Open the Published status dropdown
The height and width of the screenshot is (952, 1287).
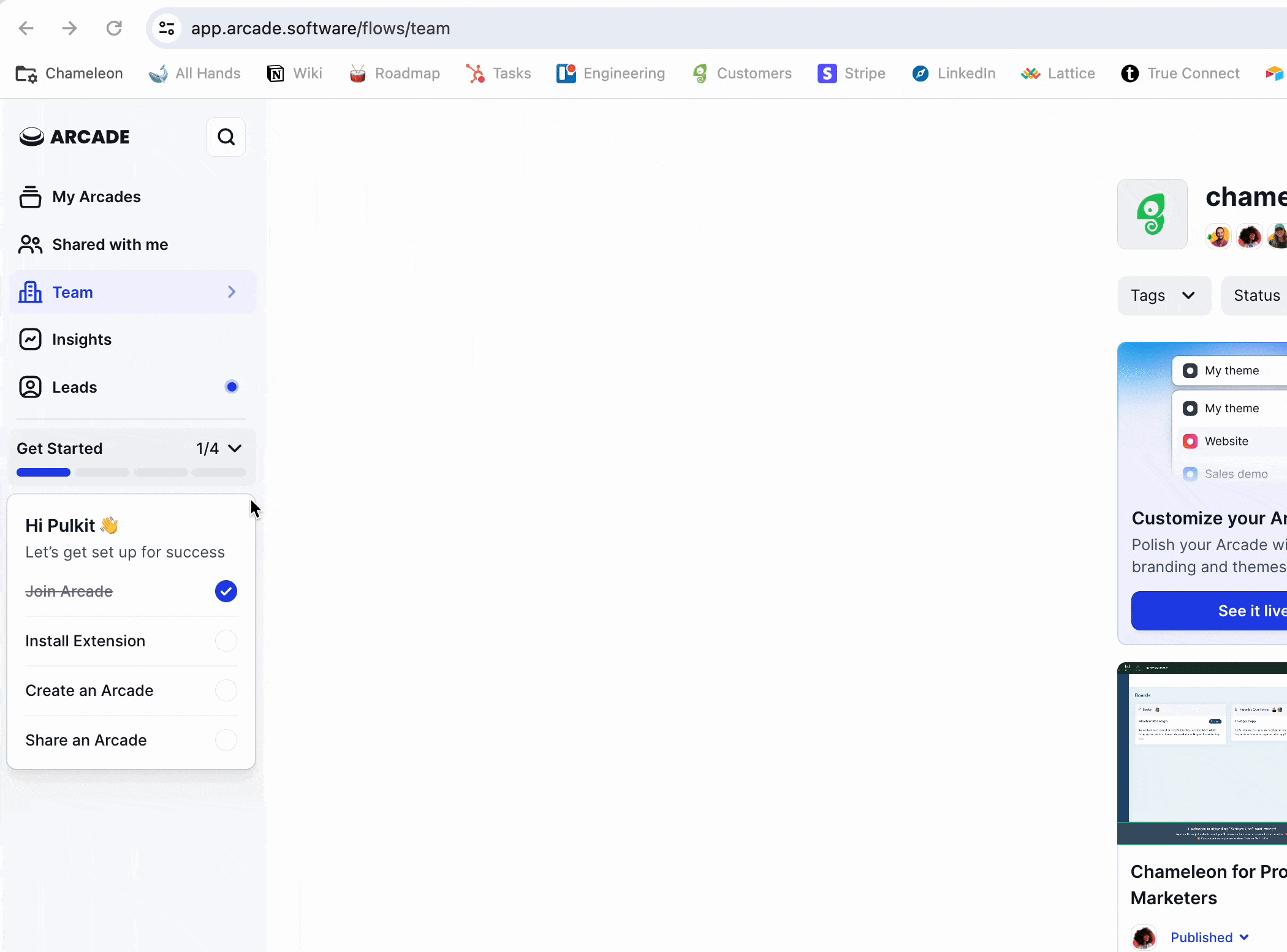coord(1209,937)
